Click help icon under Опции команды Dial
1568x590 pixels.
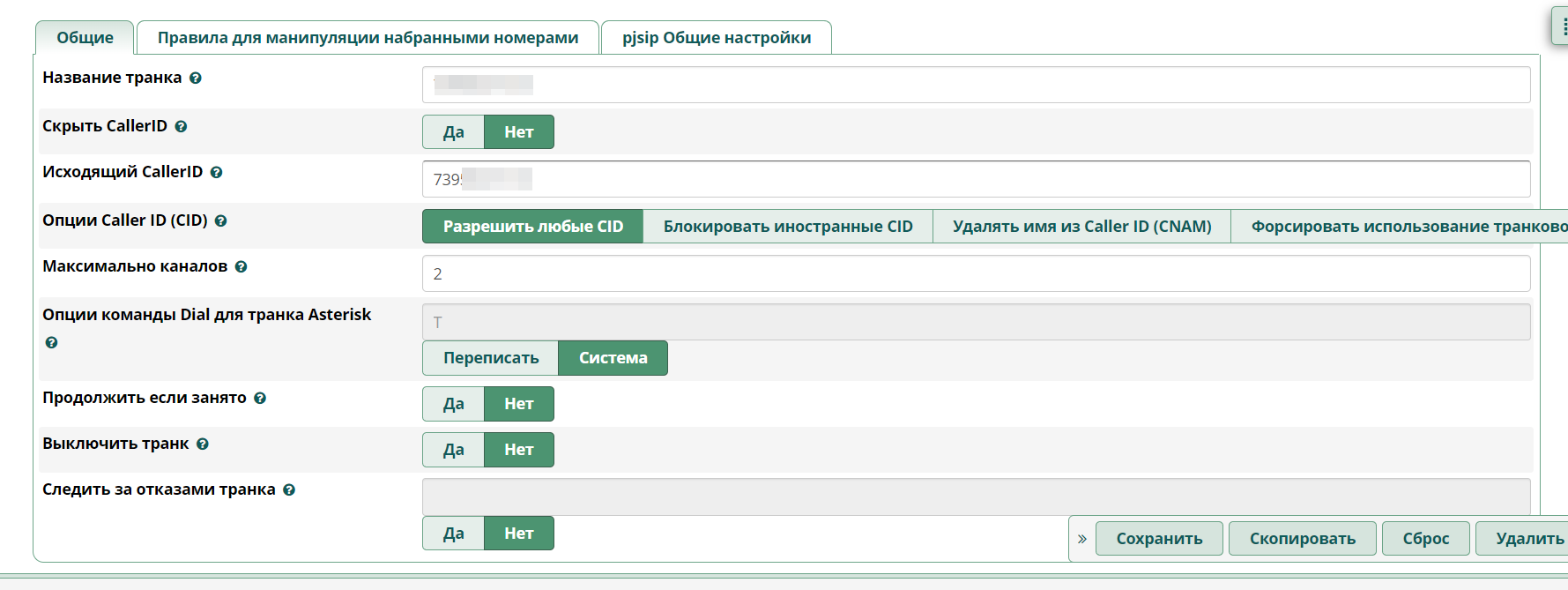(51, 343)
